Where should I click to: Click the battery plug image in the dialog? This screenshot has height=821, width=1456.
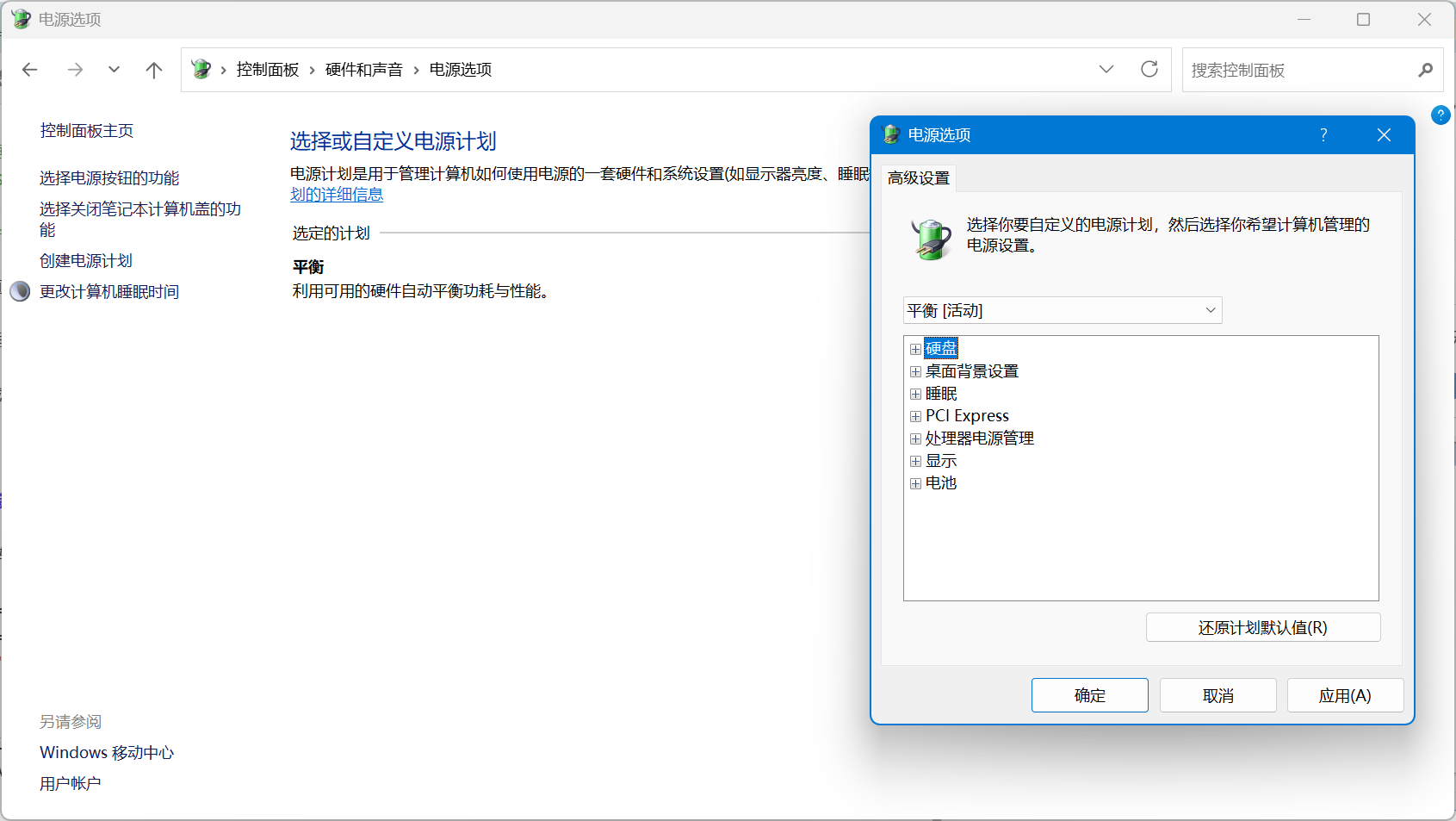pos(931,239)
